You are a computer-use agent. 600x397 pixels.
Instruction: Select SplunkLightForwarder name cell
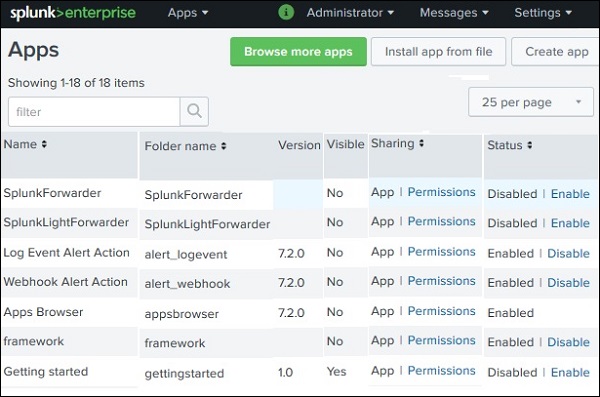tap(66, 222)
